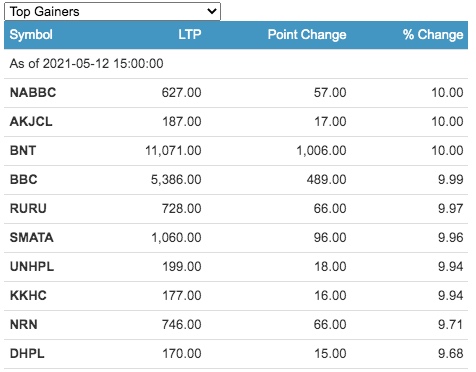The height and width of the screenshot is (372, 476).
Task: Sort by LTP column header
Action: point(190,34)
